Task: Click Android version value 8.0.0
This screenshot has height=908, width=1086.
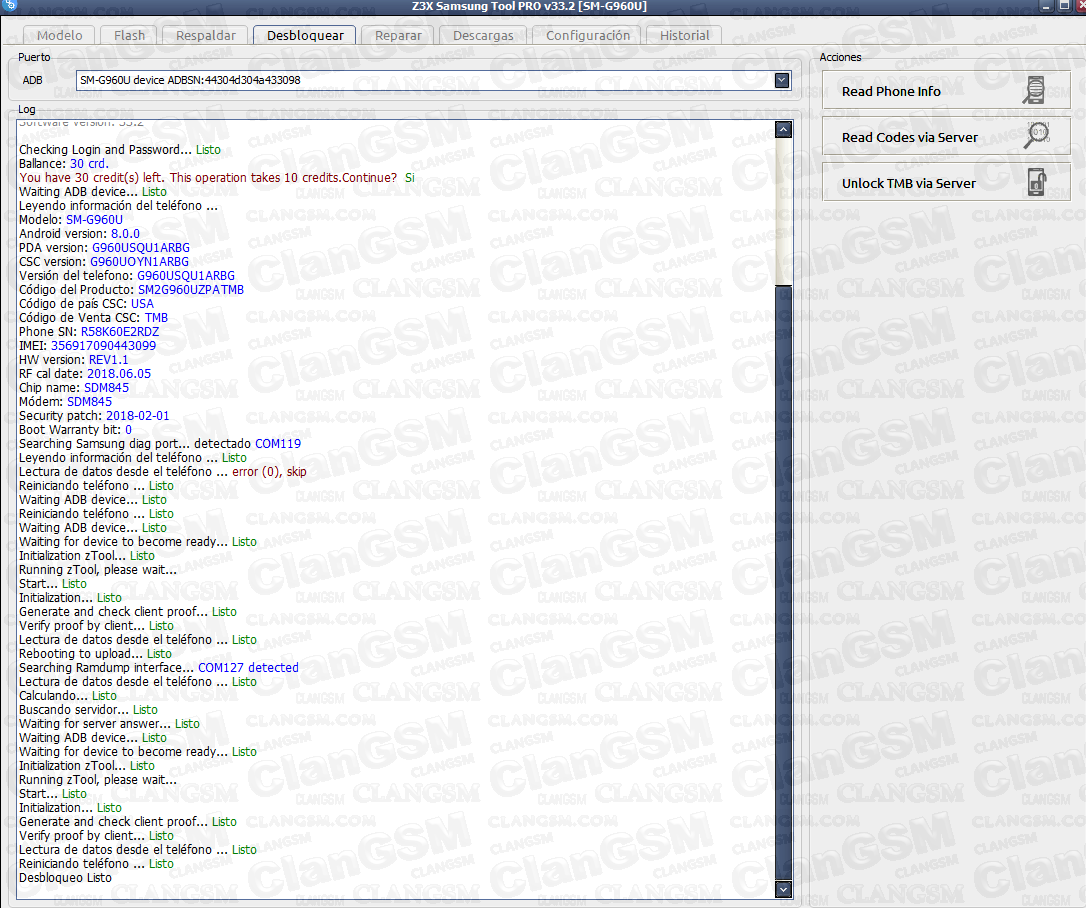Action: 125,233
